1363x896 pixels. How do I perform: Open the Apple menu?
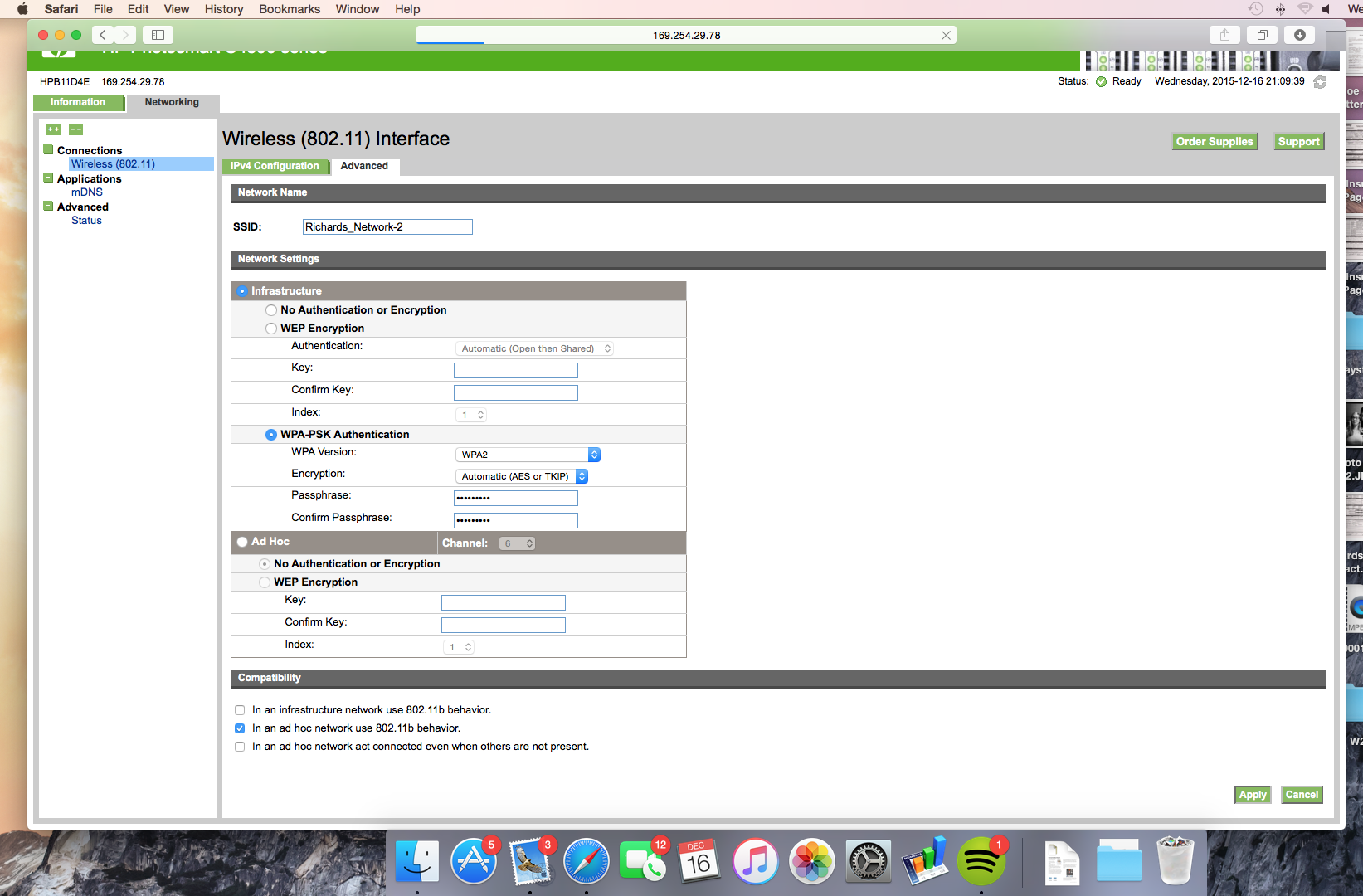tap(22, 9)
